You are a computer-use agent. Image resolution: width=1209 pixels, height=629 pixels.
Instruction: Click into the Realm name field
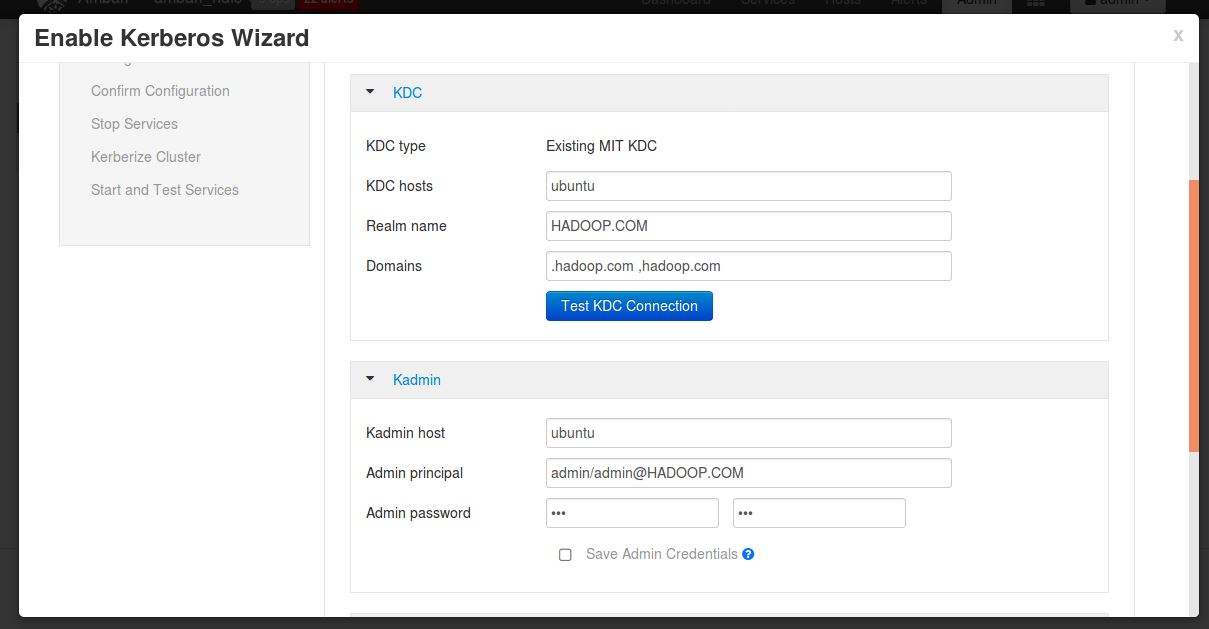point(748,226)
